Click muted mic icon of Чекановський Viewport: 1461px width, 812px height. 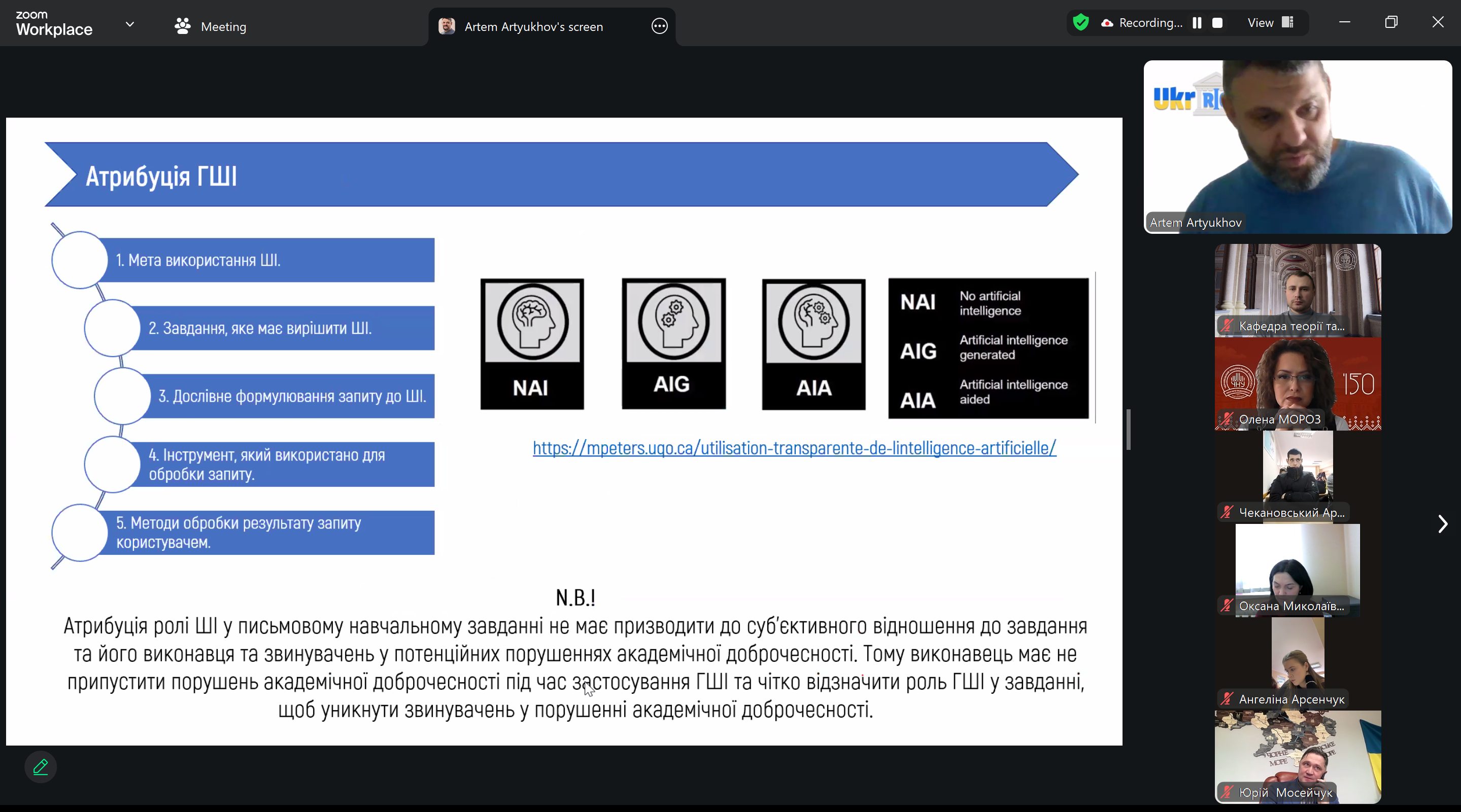click(1228, 512)
